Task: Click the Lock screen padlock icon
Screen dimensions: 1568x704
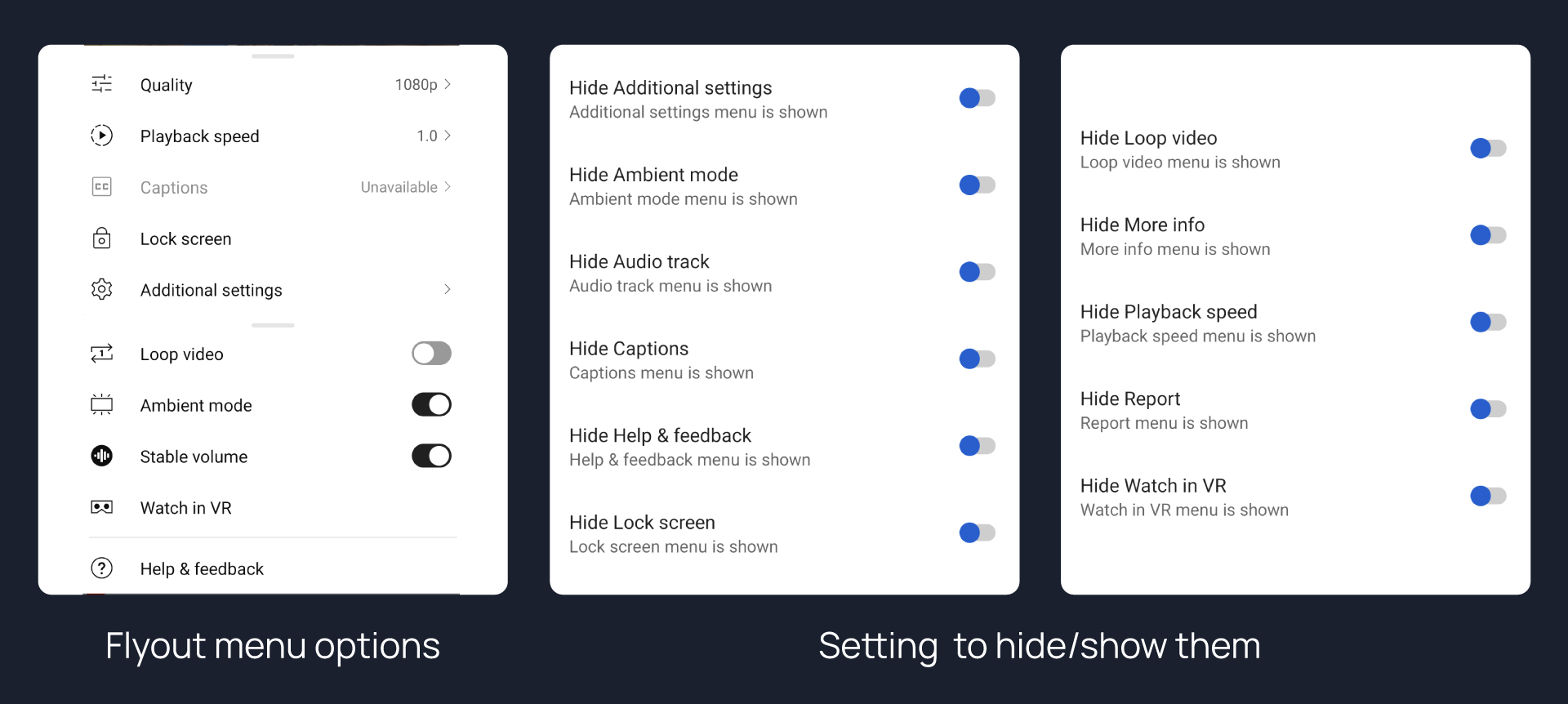Action: [102, 238]
